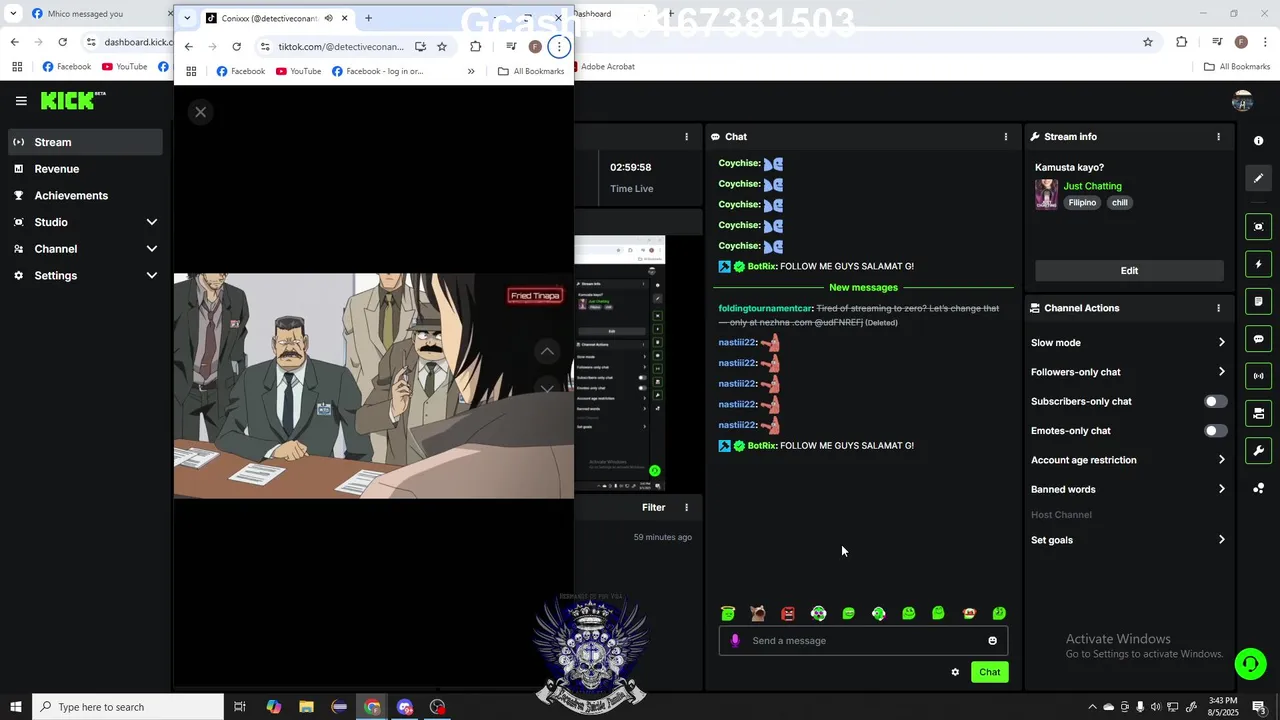Toggle Subscribers-only chat
Screen dimensions: 1280x720
[x=1215, y=402]
